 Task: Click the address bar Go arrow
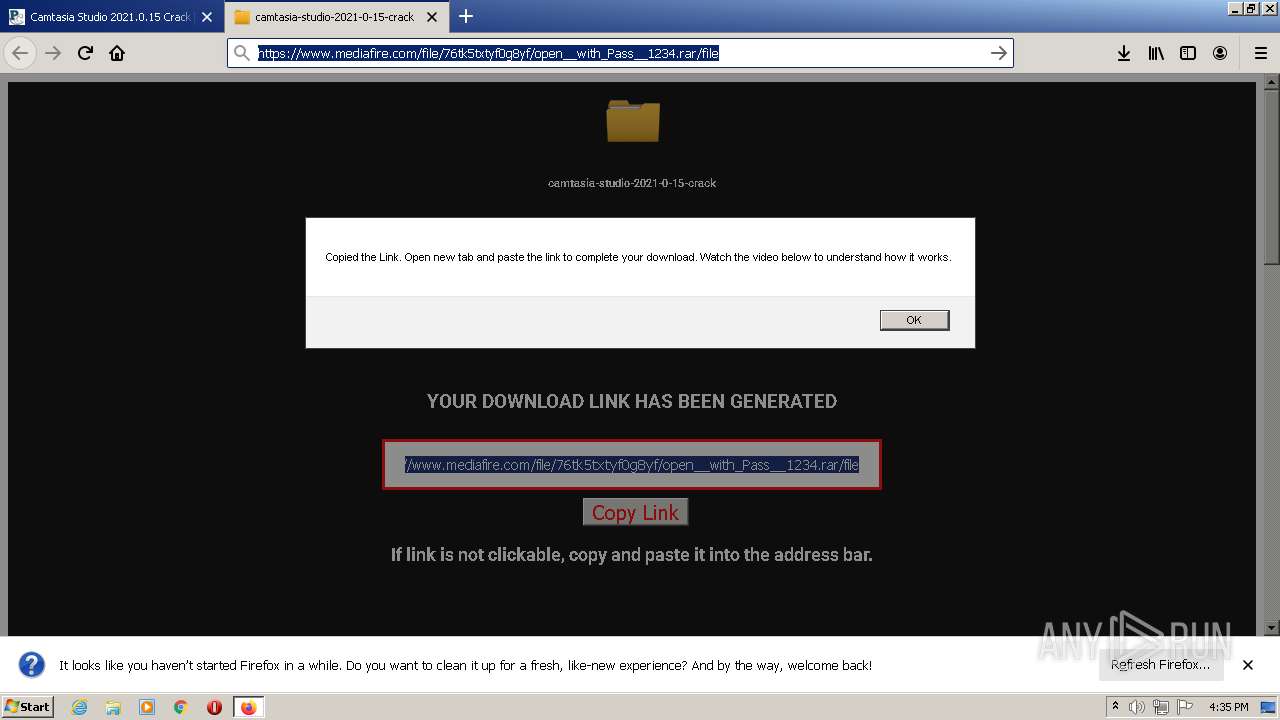[998, 53]
